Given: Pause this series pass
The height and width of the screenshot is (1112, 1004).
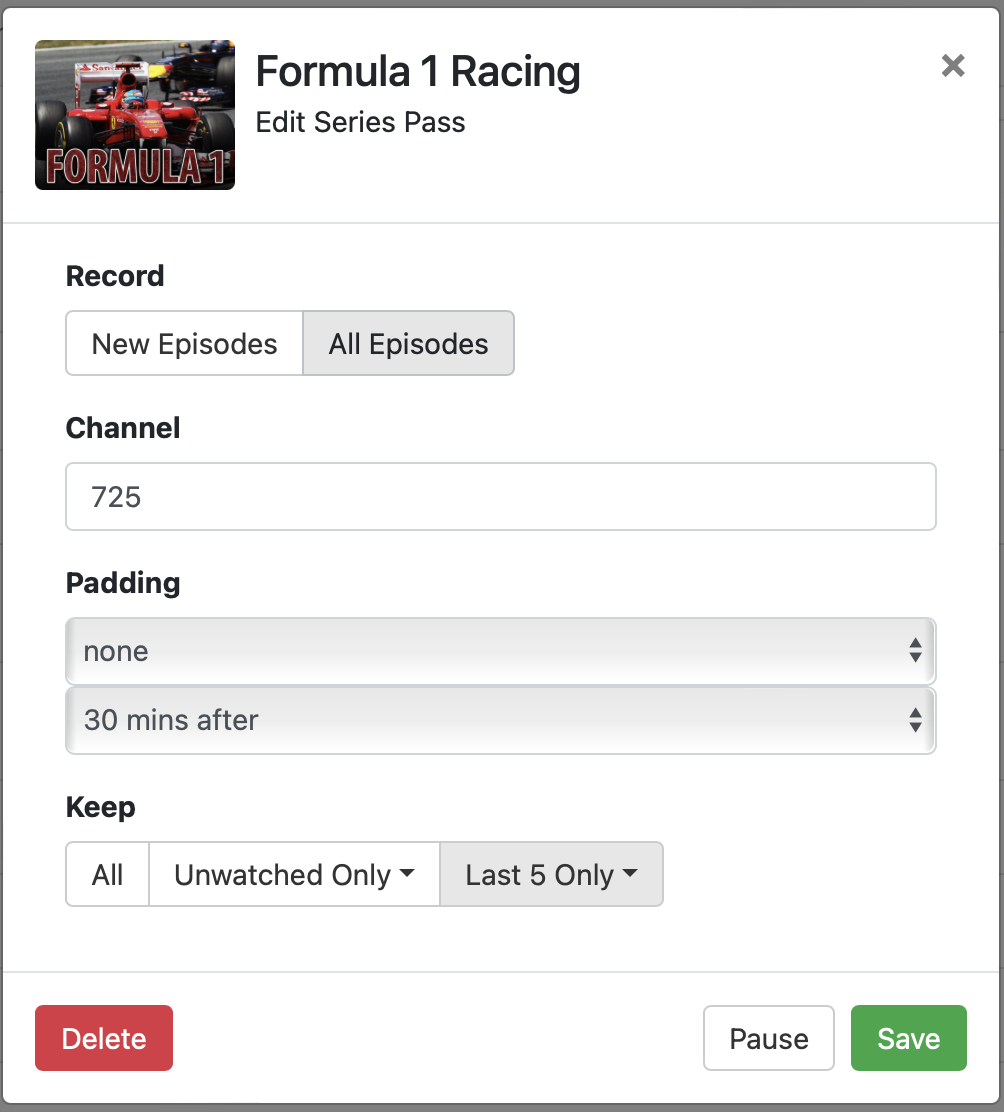Looking at the screenshot, I should [x=768, y=1039].
